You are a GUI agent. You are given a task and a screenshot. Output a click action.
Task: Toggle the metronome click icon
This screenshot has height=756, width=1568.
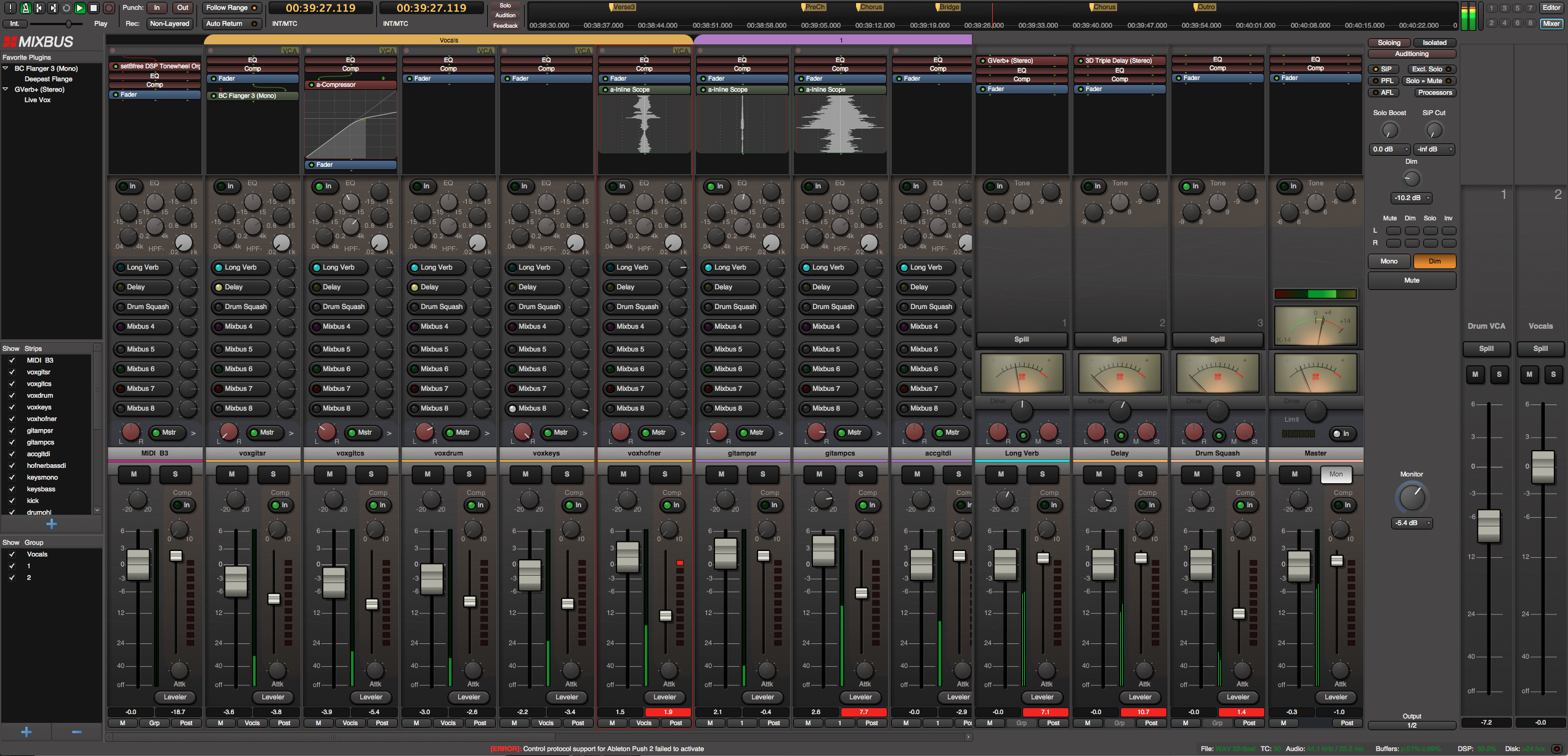coord(25,8)
